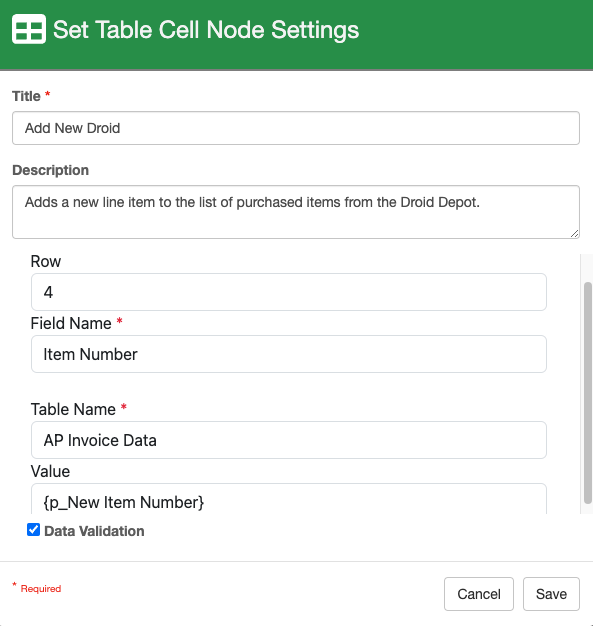Save the node settings
The width and height of the screenshot is (593, 626).
(x=551, y=594)
